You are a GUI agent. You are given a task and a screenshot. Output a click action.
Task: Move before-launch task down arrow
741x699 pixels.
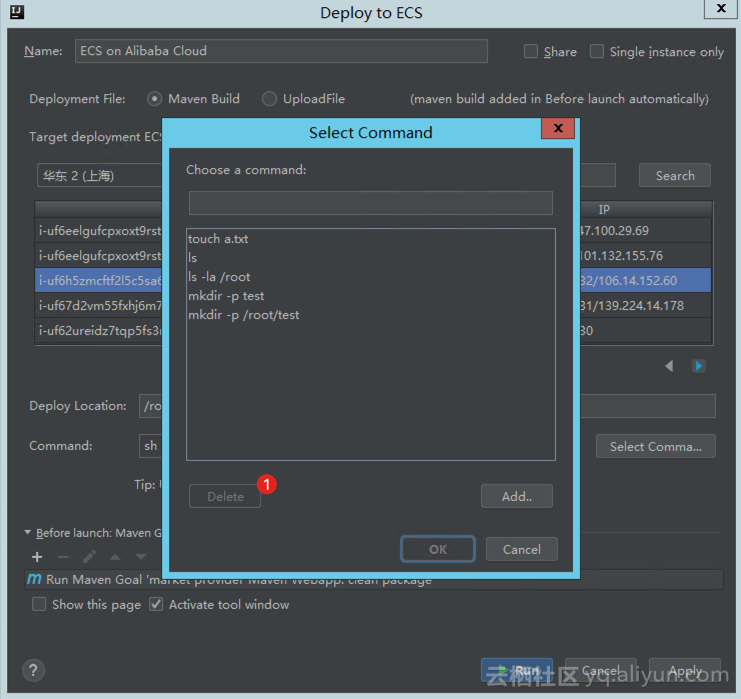(141, 557)
